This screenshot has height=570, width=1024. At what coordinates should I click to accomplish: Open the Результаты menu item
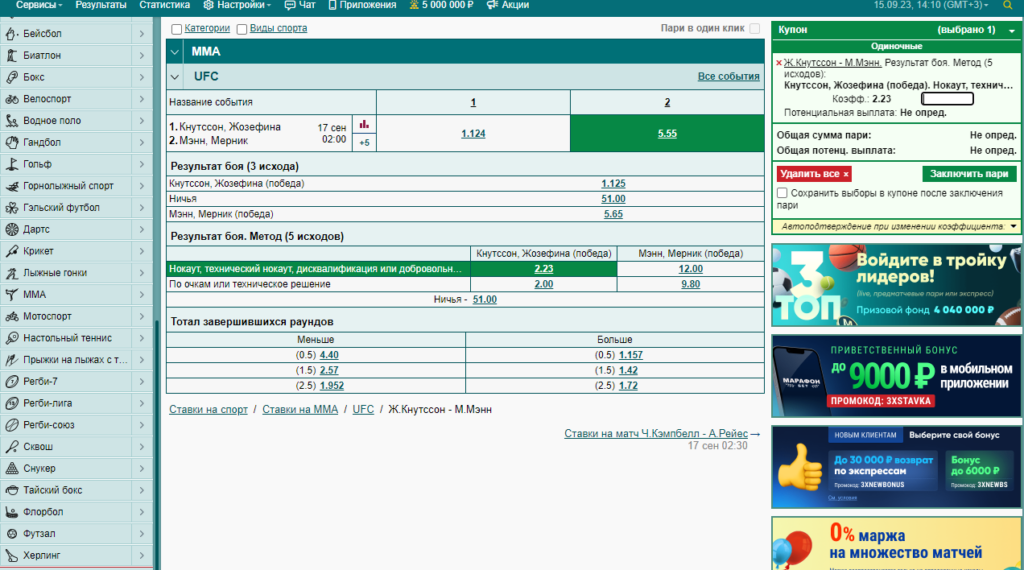[x=101, y=5]
